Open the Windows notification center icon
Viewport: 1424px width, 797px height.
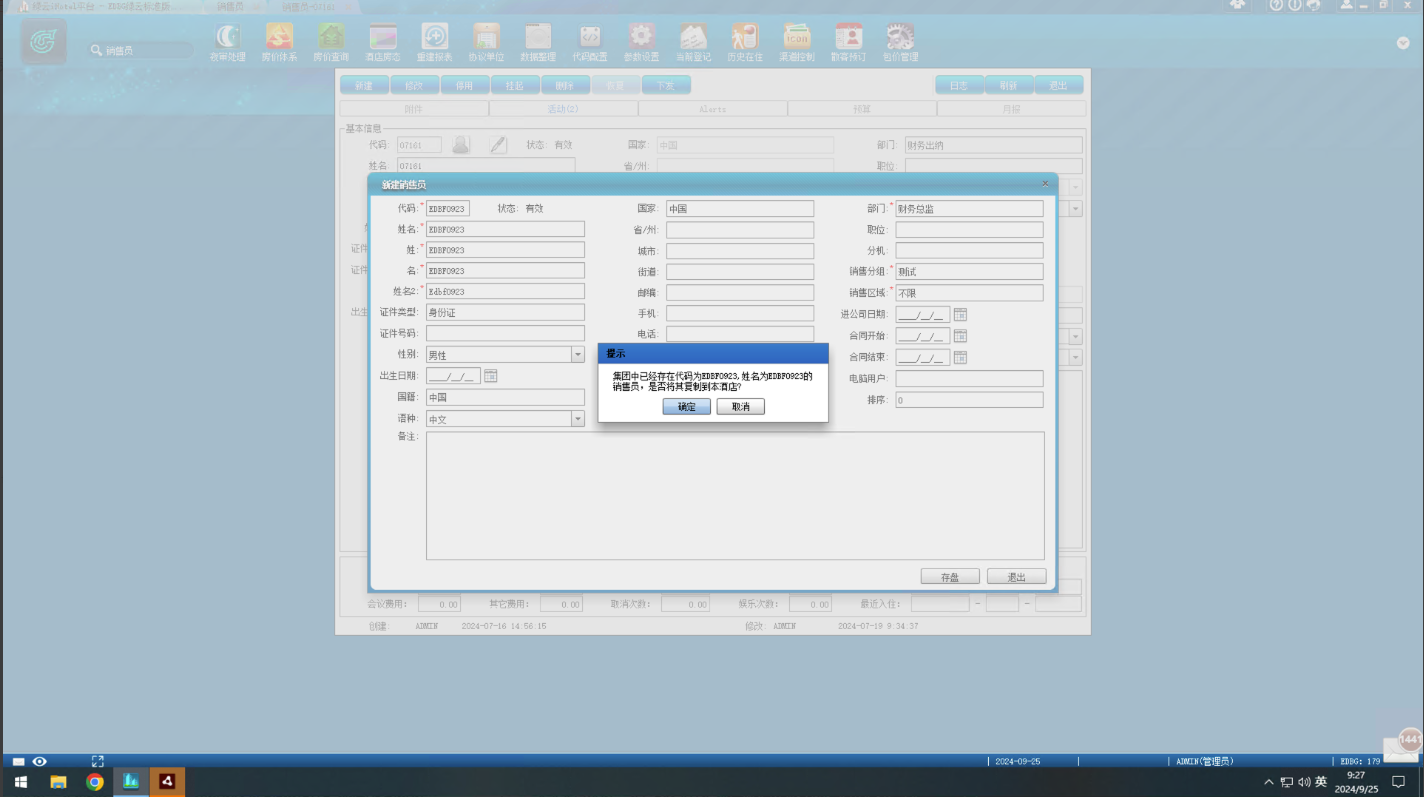[1399, 782]
